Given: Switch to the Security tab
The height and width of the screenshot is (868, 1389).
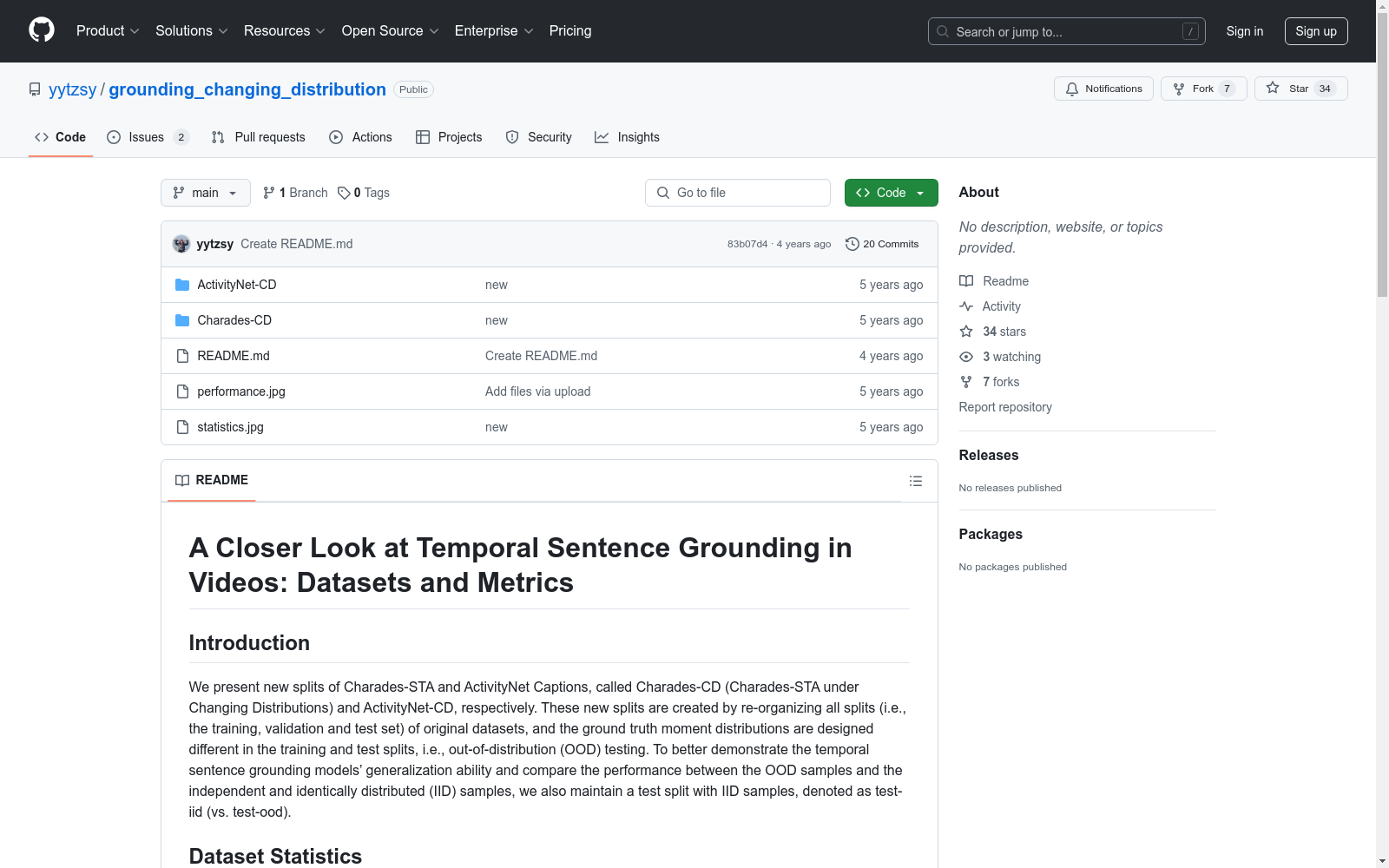Looking at the screenshot, I should pos(538,137).
